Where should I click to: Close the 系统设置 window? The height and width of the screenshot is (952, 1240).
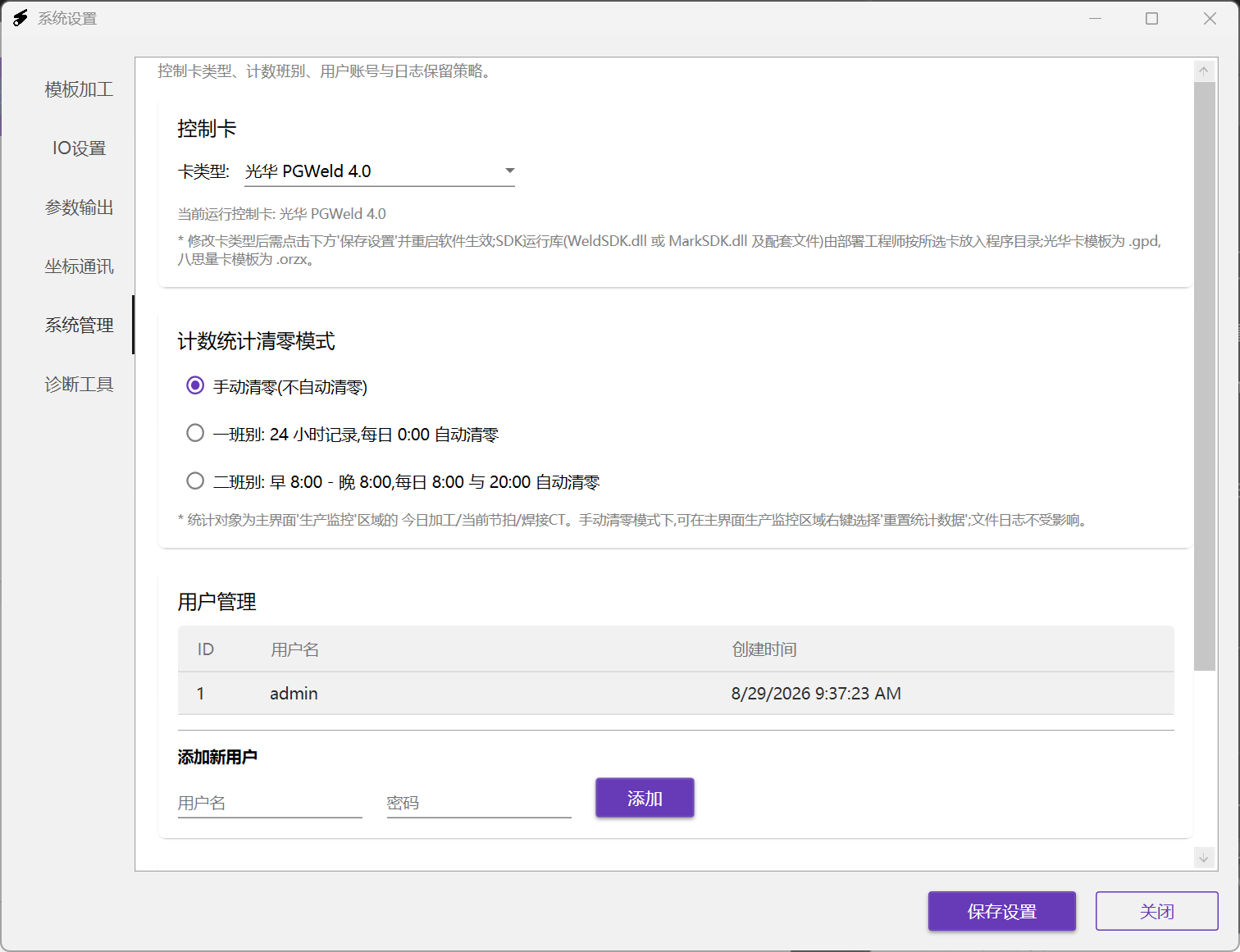pos(1210,18)
